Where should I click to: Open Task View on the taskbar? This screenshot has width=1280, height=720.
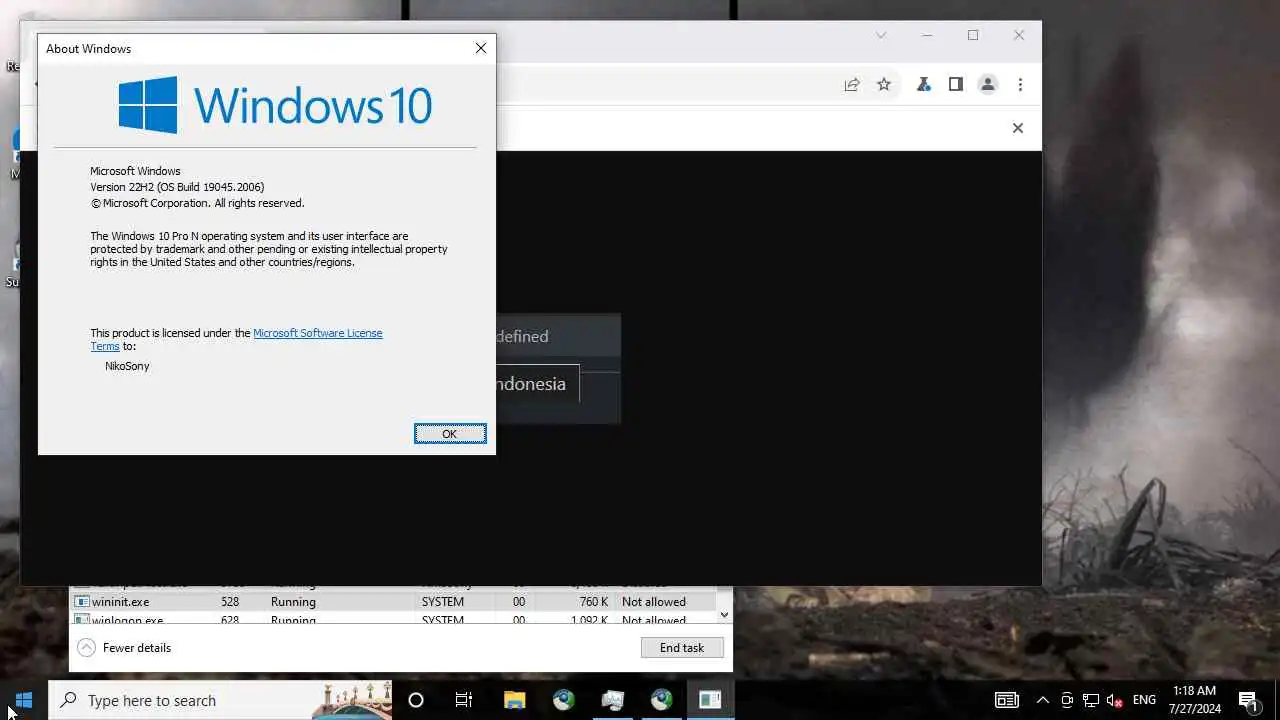coord(464,700)
